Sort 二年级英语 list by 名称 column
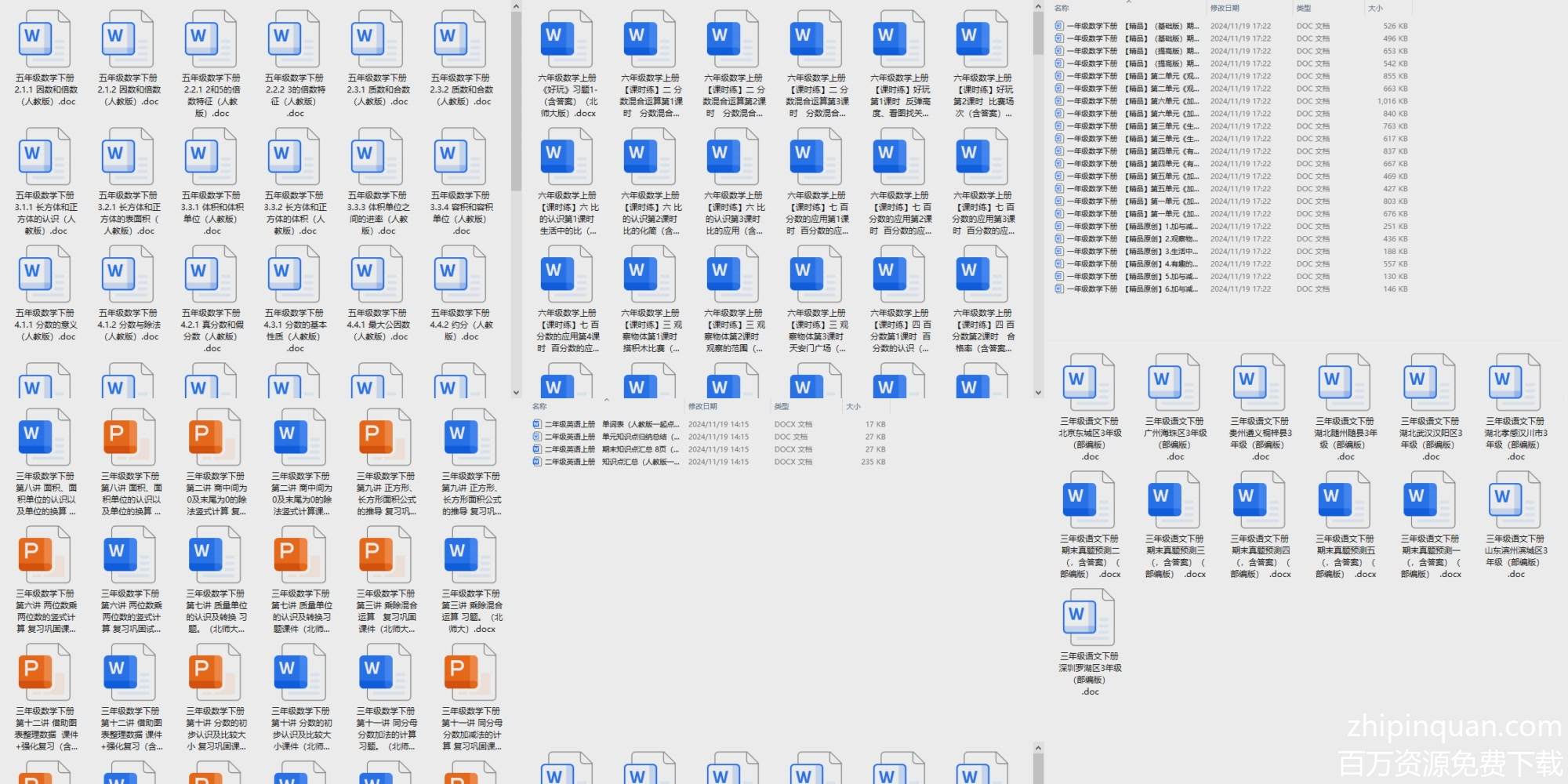Viewport: 1568px width, 784px height. (x=539, y=406)
